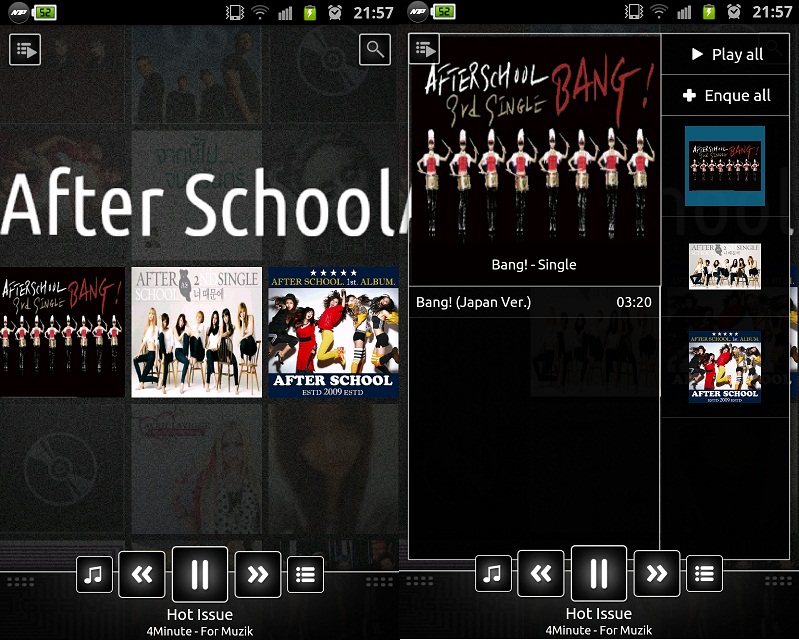Tap After School artist heading
This screenshot has width=799, height=640.
[x=199, y=202]
